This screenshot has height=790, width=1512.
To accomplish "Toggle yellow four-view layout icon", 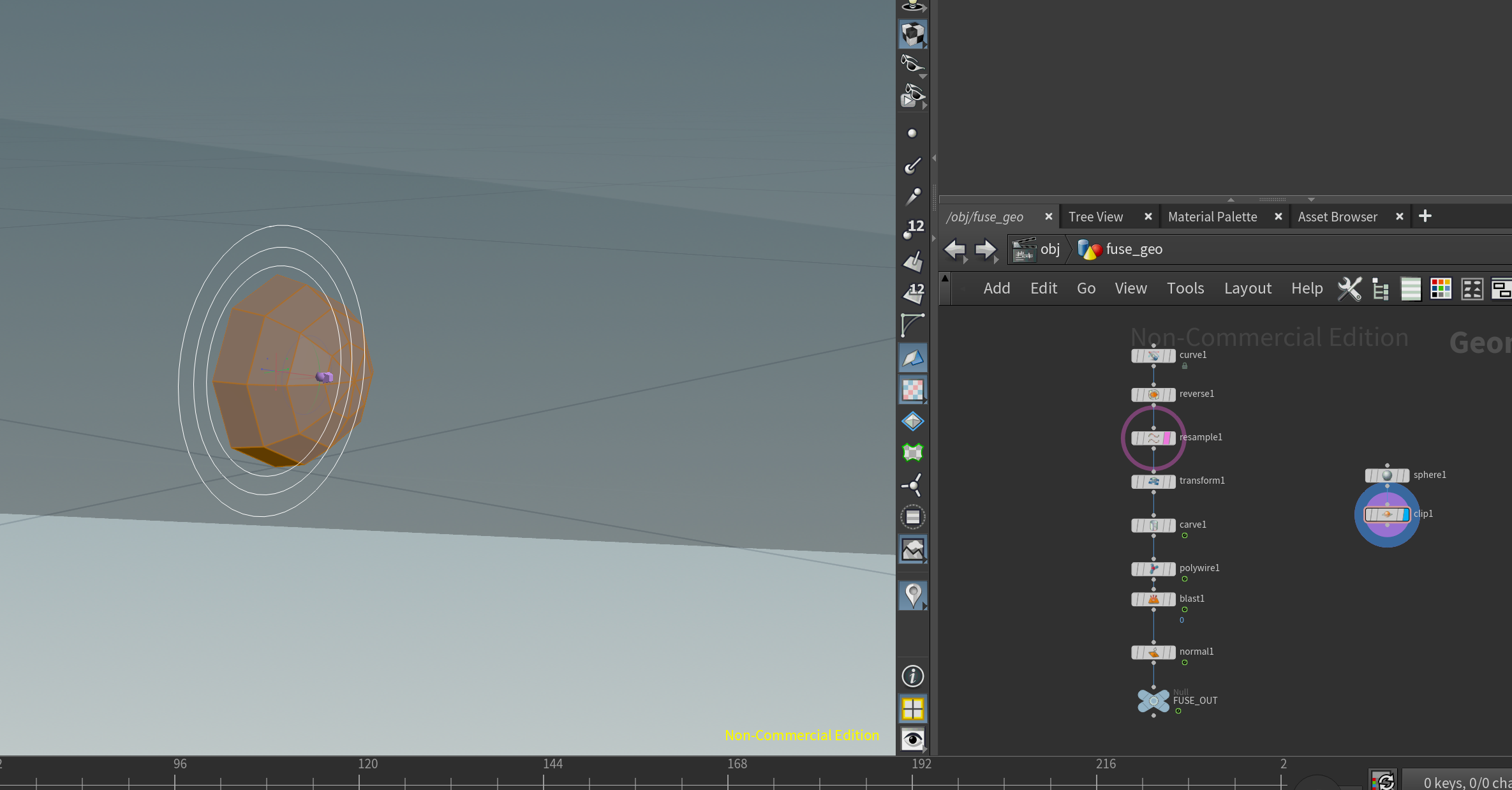I will (912, 709).
